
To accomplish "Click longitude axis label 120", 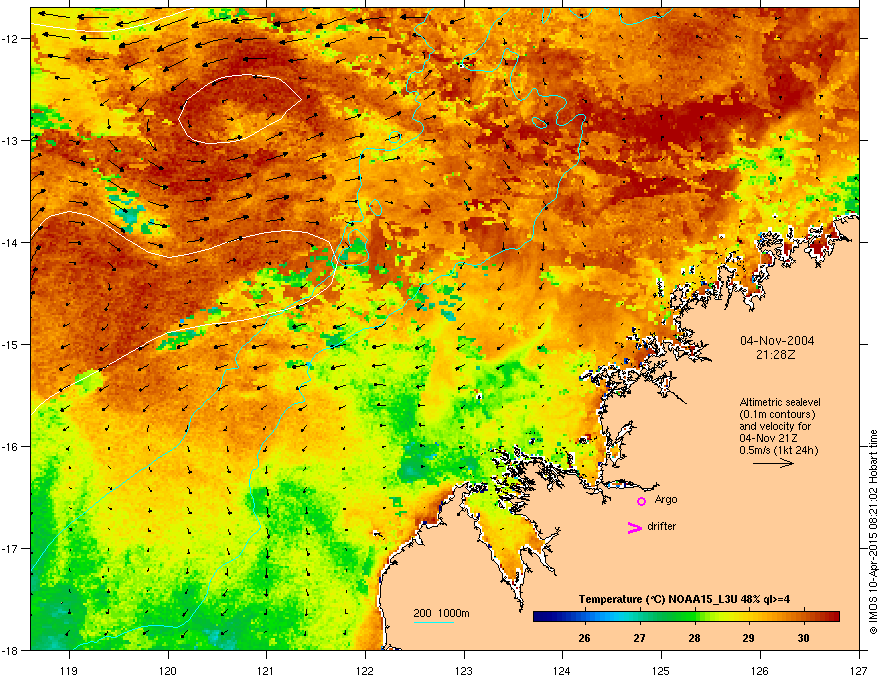I will (168, 671).
